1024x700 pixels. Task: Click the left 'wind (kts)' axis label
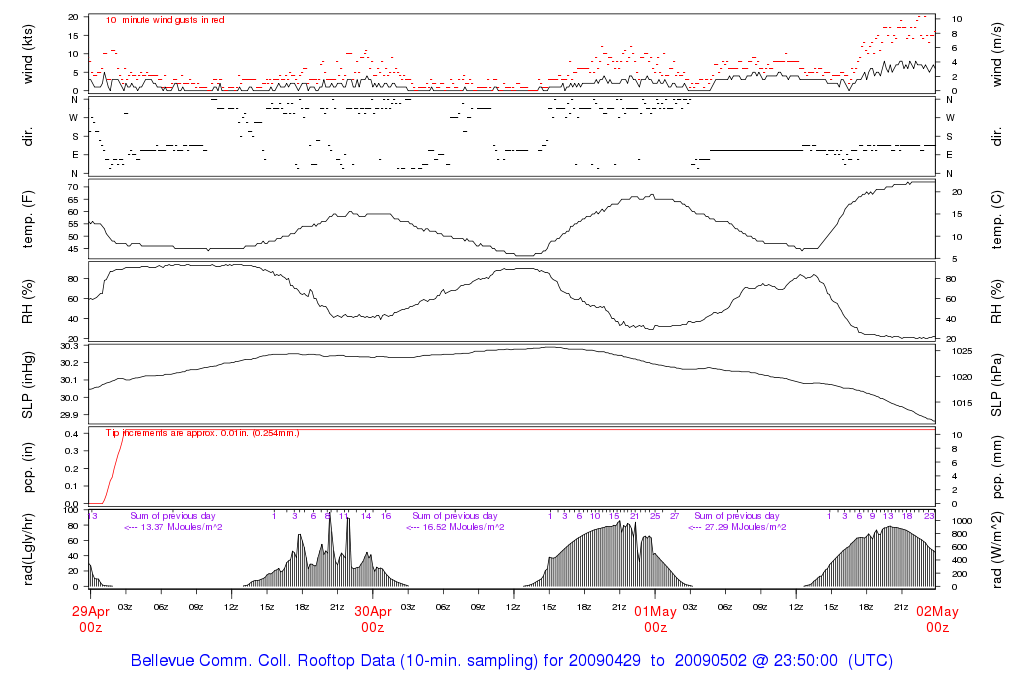[27, 54]
